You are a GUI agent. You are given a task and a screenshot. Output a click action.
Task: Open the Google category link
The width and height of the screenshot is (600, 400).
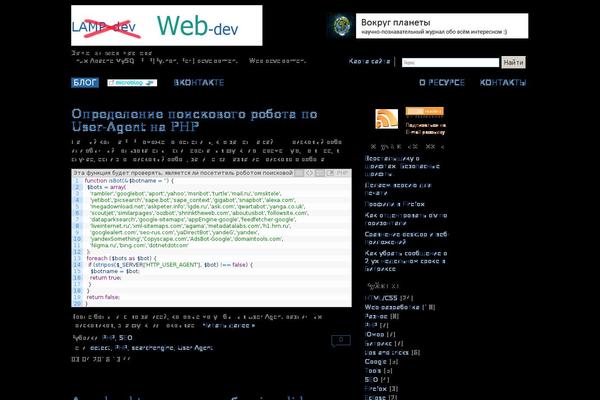376,362
